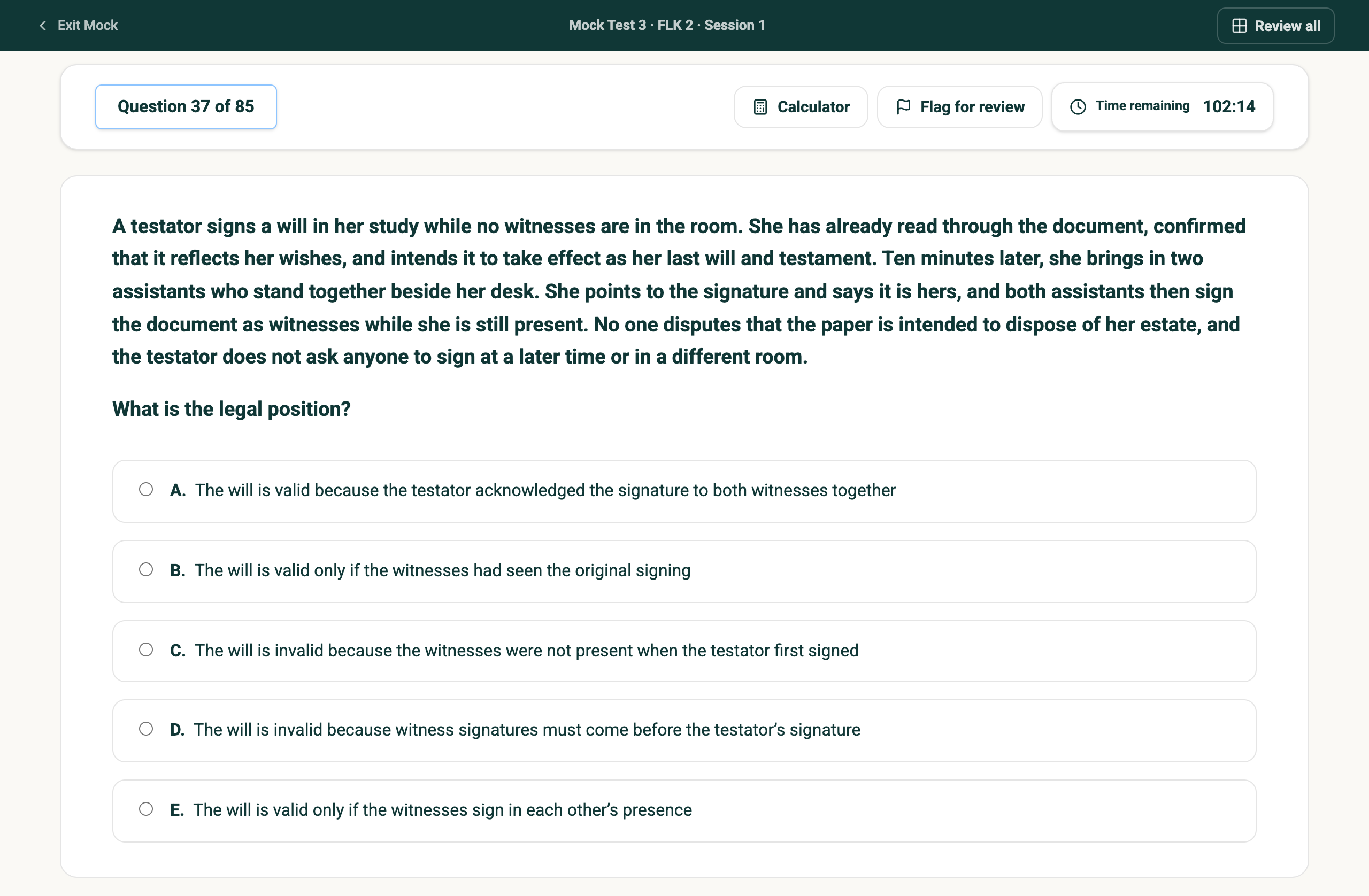The width and height of the screenshot is (1369, 896).
Task: Click the Time remaining label
Action: point(1142,106)
